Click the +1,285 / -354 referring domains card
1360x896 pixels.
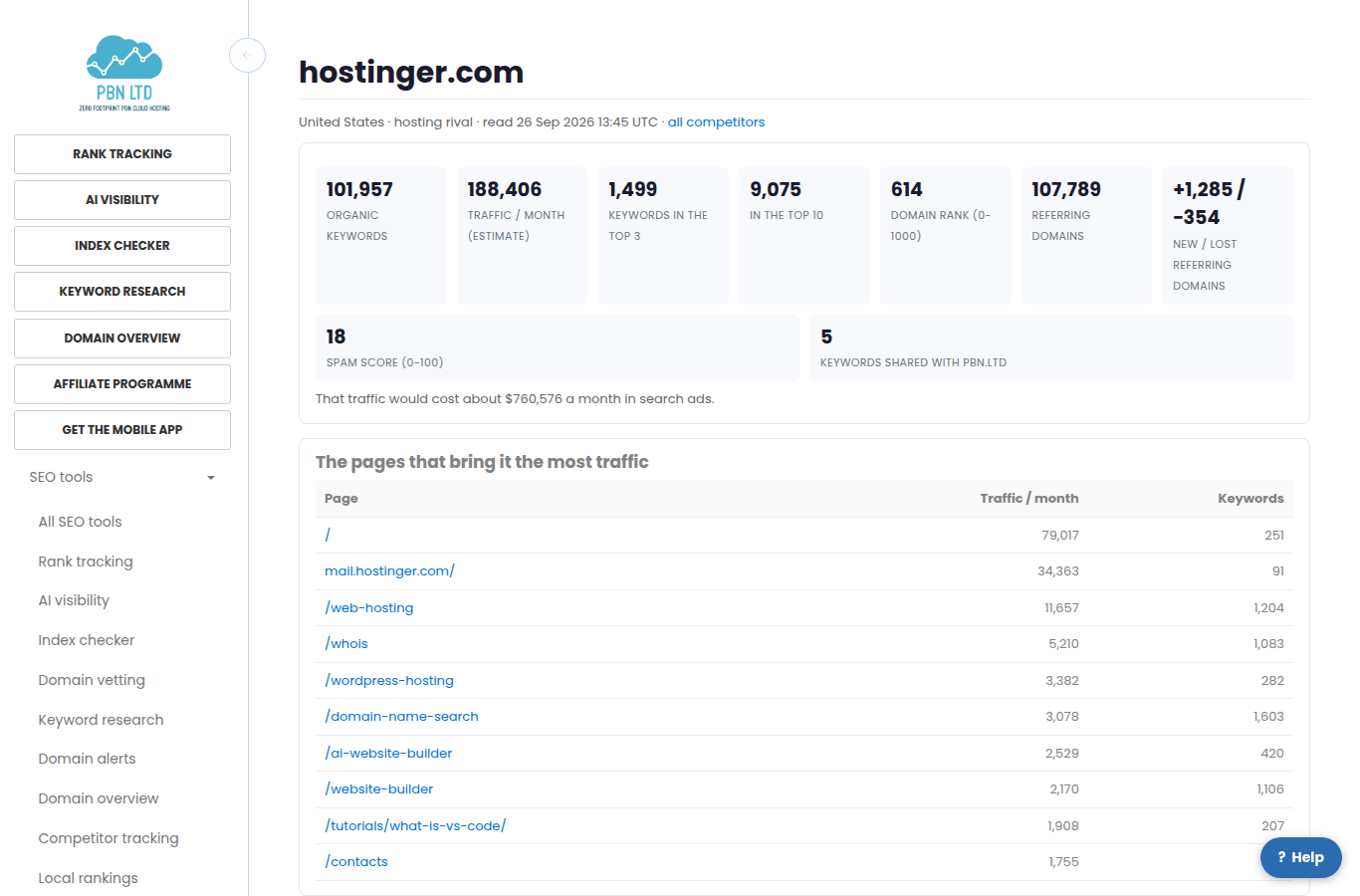1228,236
